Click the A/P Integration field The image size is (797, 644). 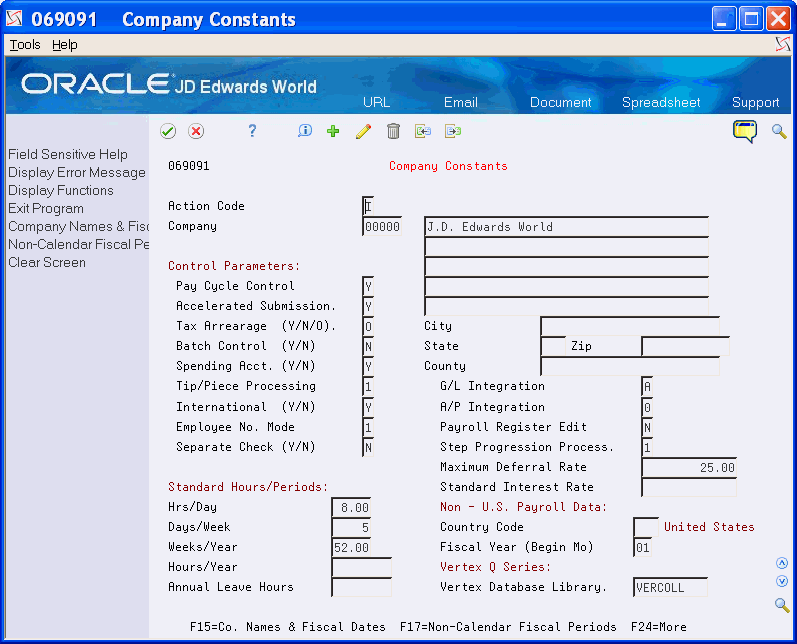coord(647,407)
